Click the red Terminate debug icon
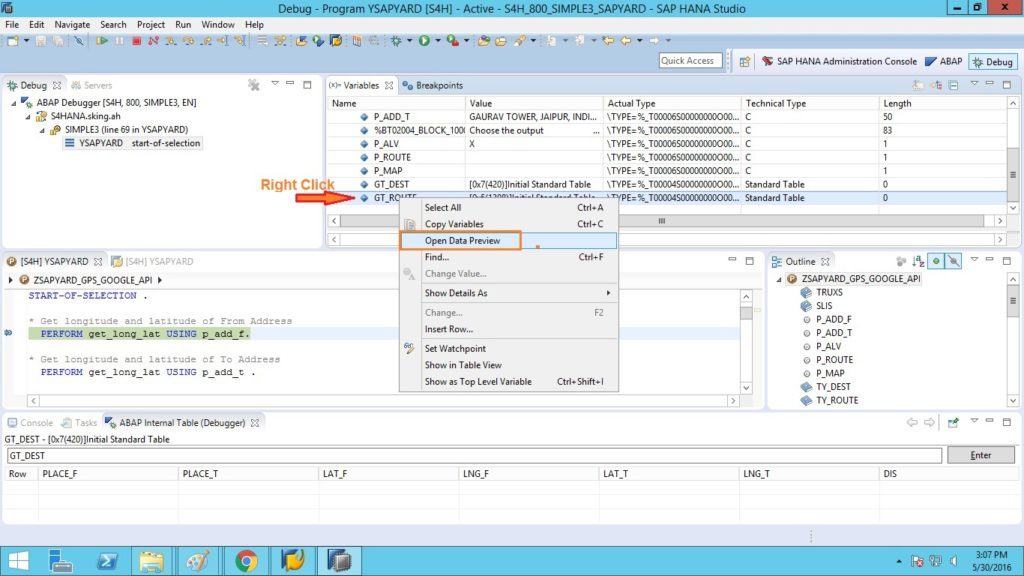This screenshot has width=1024, height=576. (136, 40)
